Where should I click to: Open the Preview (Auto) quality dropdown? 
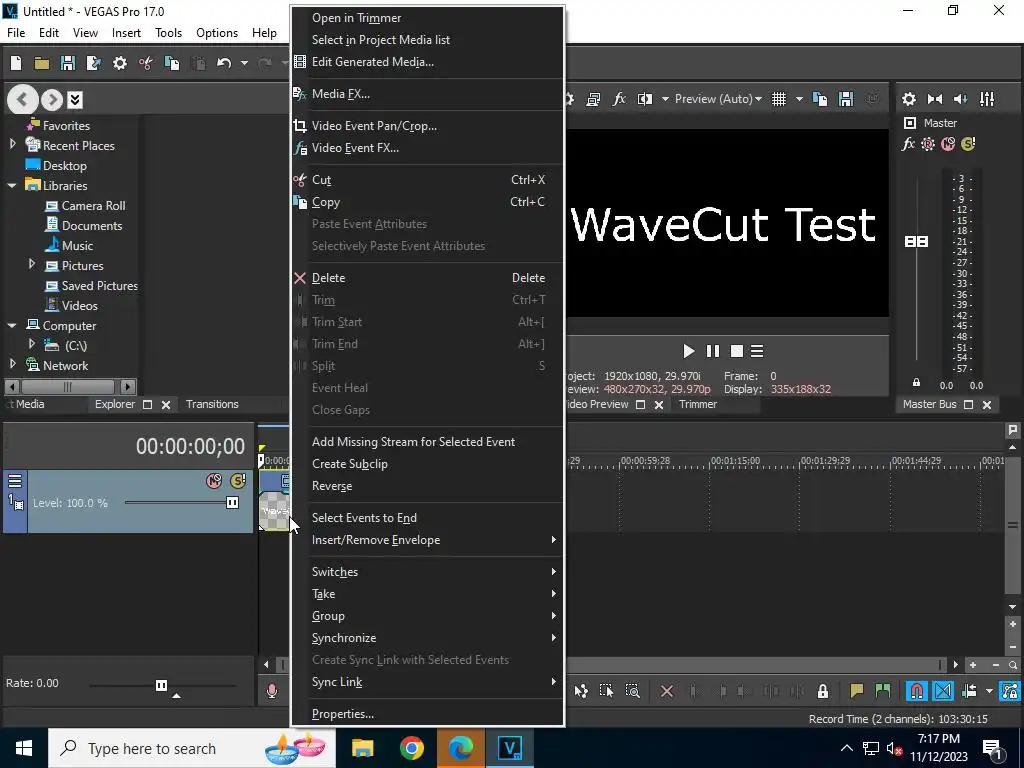(x=718, y=99)
